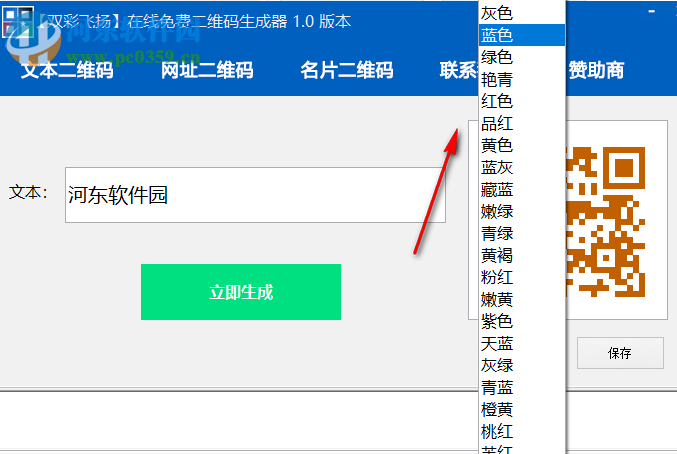Pick the 黄褐 list entry
Image resolution: width=677 pixels, height=454 pixels.
(522, 255)
